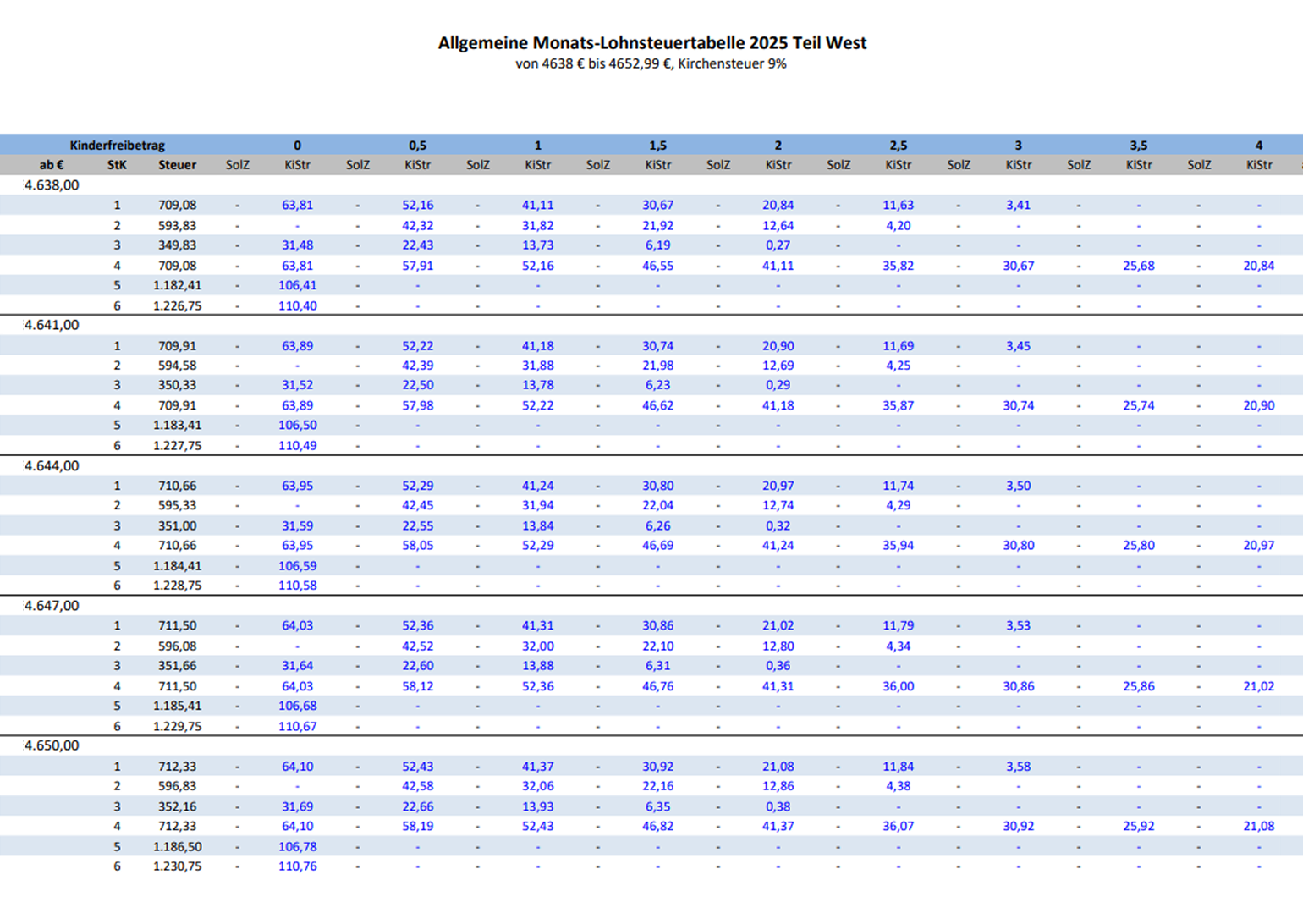
Task: Select the Steuer value '596,08'
Action: [177, 646]
